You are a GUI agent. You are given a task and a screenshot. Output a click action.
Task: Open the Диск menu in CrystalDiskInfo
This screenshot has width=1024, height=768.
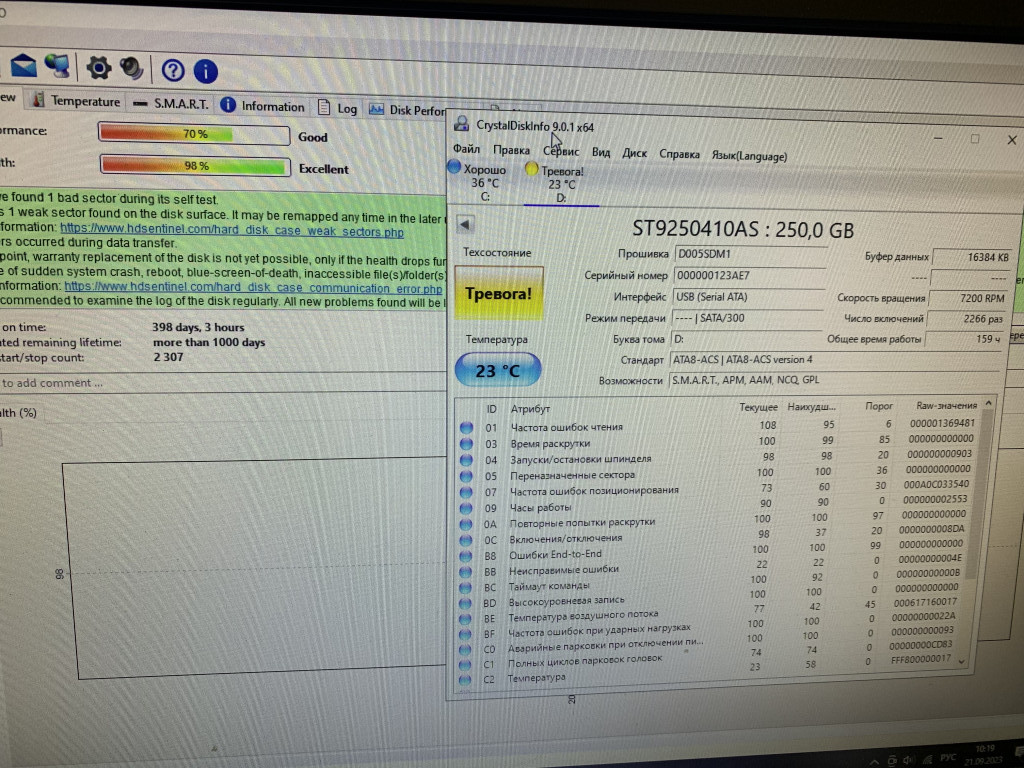[634, 153]
